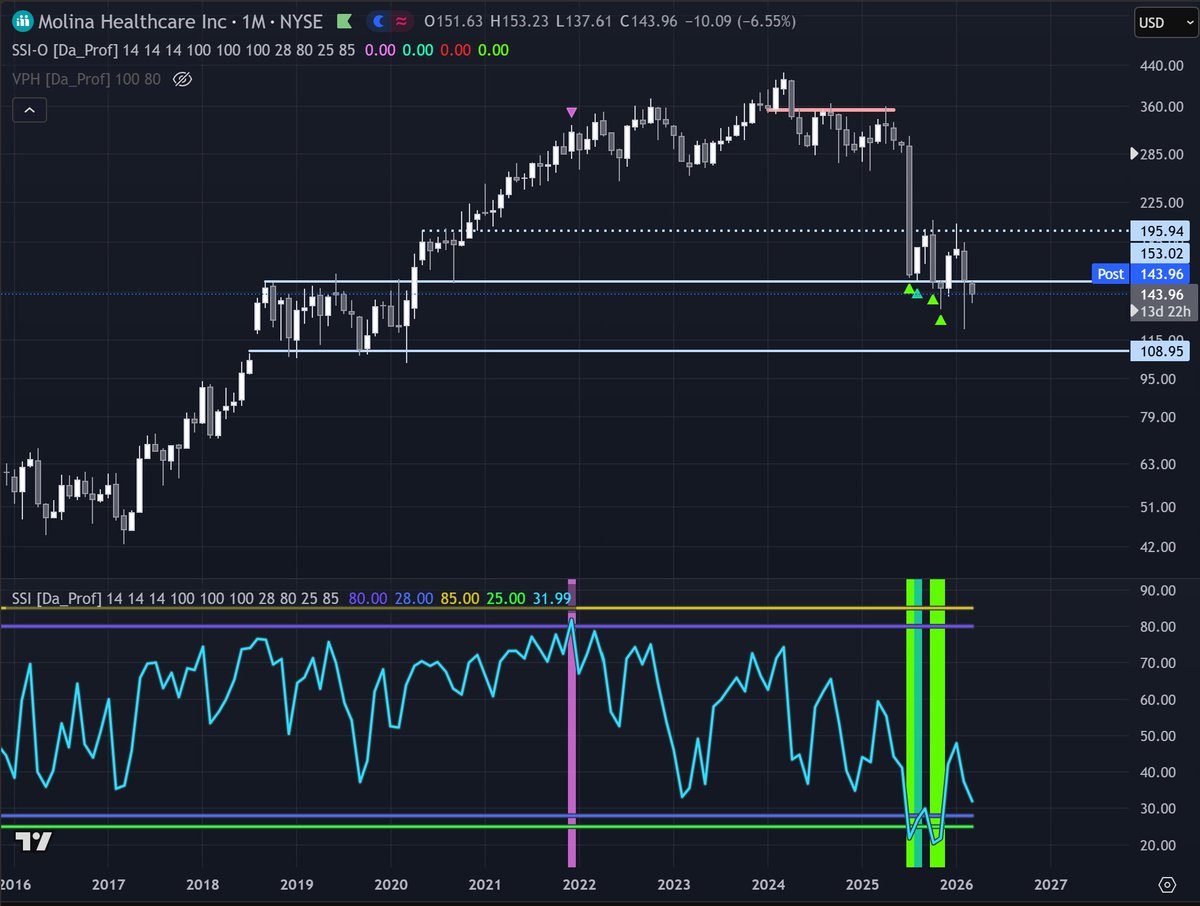Click the red approximate-sign data status icon
The image size is (1200, 906).
click(400, 20)
